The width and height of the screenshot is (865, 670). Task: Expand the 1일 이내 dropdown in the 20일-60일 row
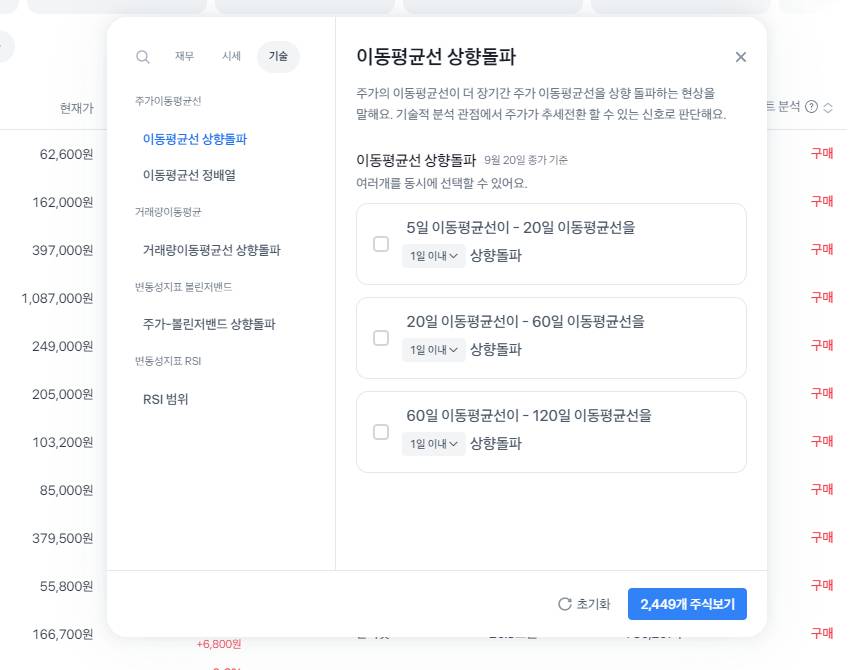pyautogui.click(x=433, y=349)
